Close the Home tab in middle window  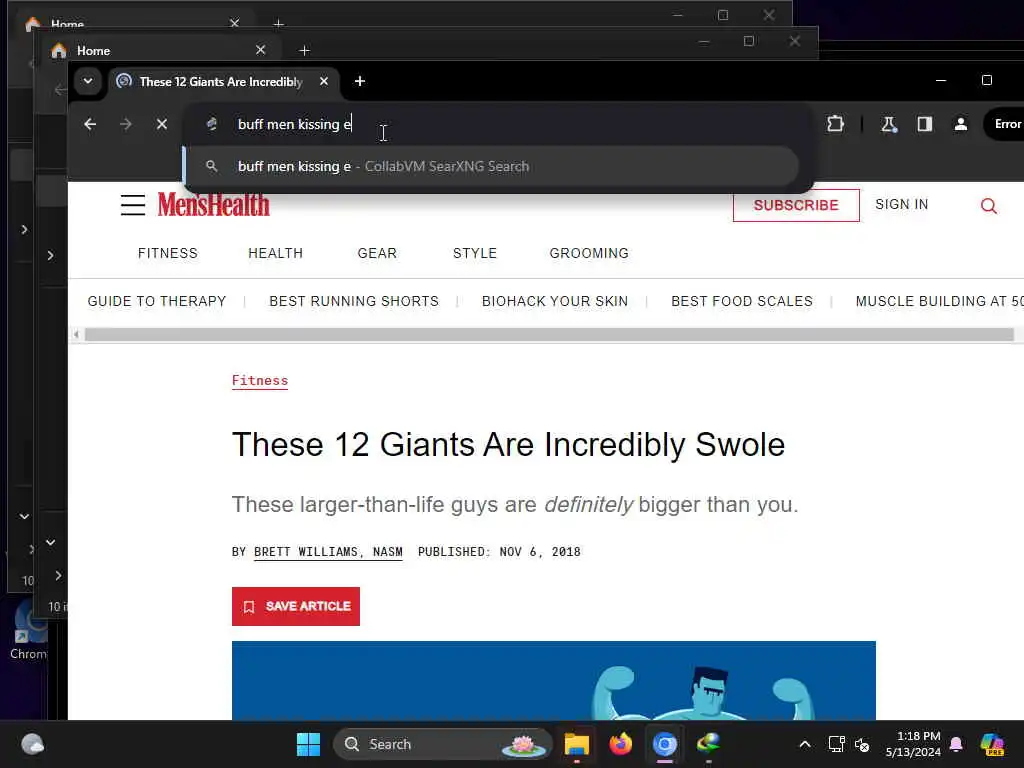click(261, 50)
